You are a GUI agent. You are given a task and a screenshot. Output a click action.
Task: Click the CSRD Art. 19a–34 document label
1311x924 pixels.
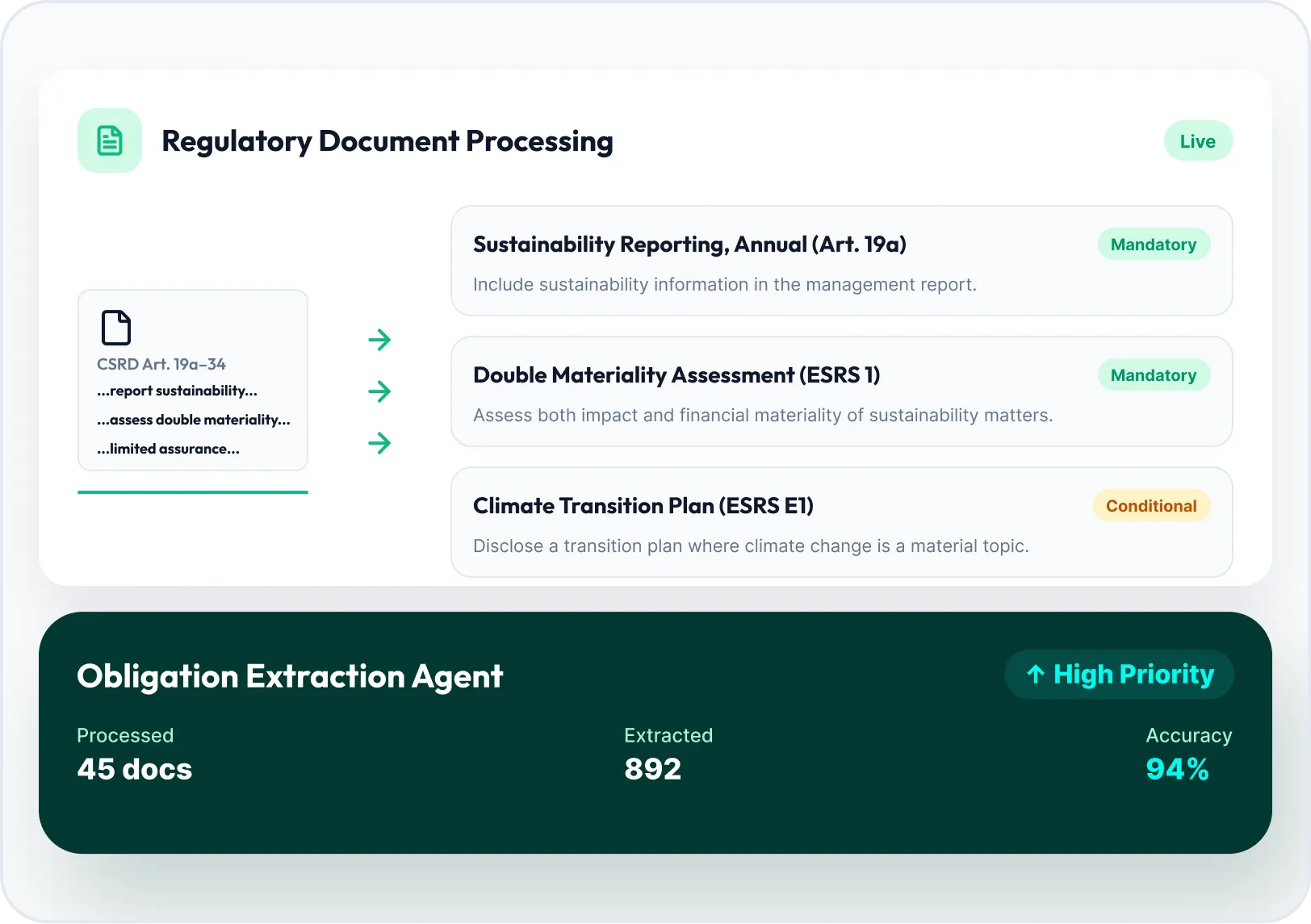pos(161,364)
